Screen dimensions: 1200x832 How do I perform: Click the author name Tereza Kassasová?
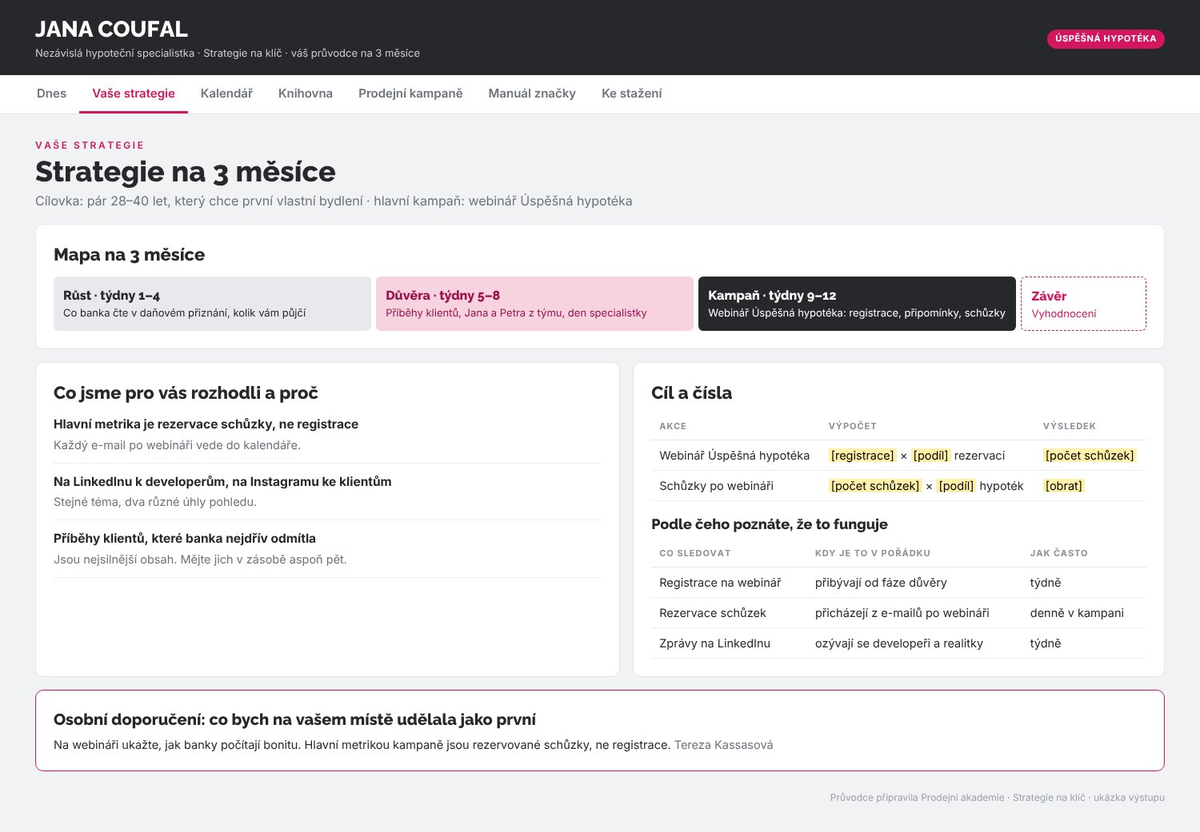(x=724, y=745)
